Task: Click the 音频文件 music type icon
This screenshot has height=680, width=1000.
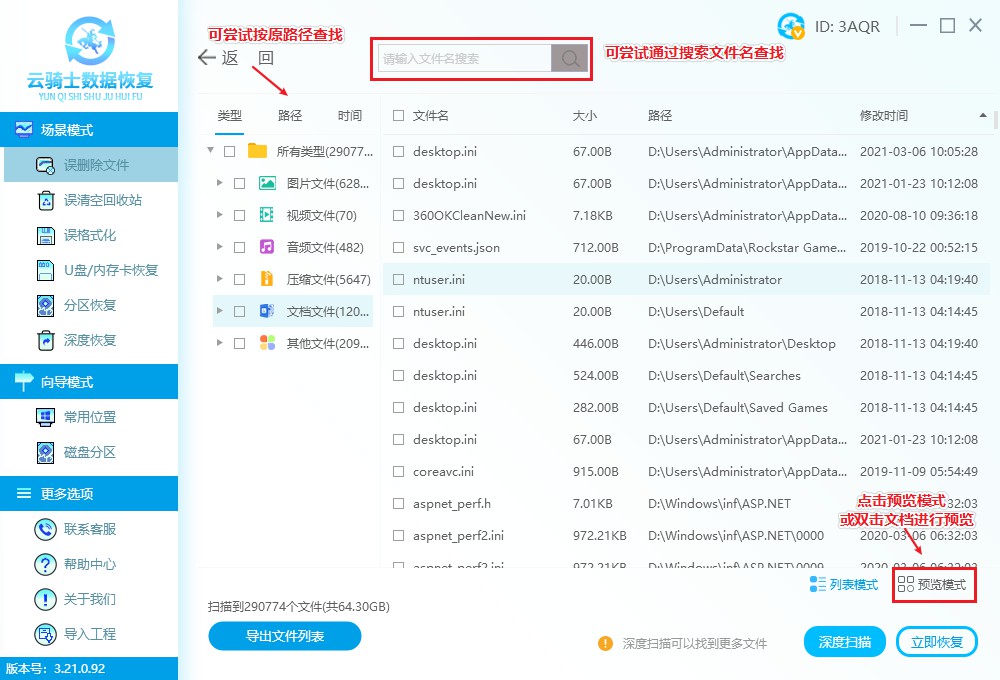Action: pos(267,247)
